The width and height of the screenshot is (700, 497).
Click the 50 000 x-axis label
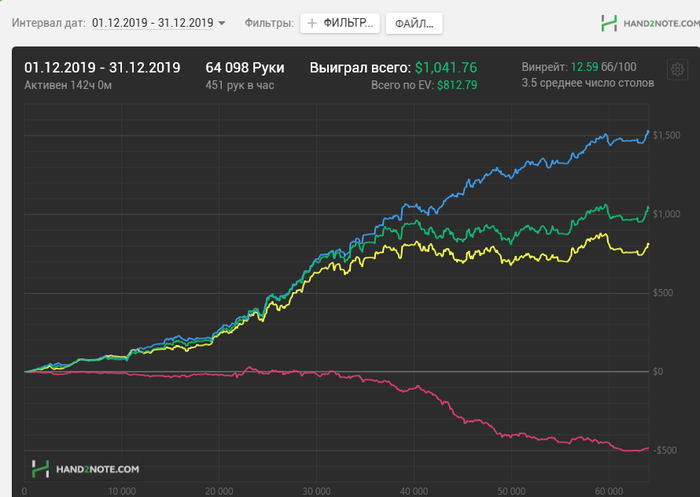pyautogui.click(x=511, y=491)
